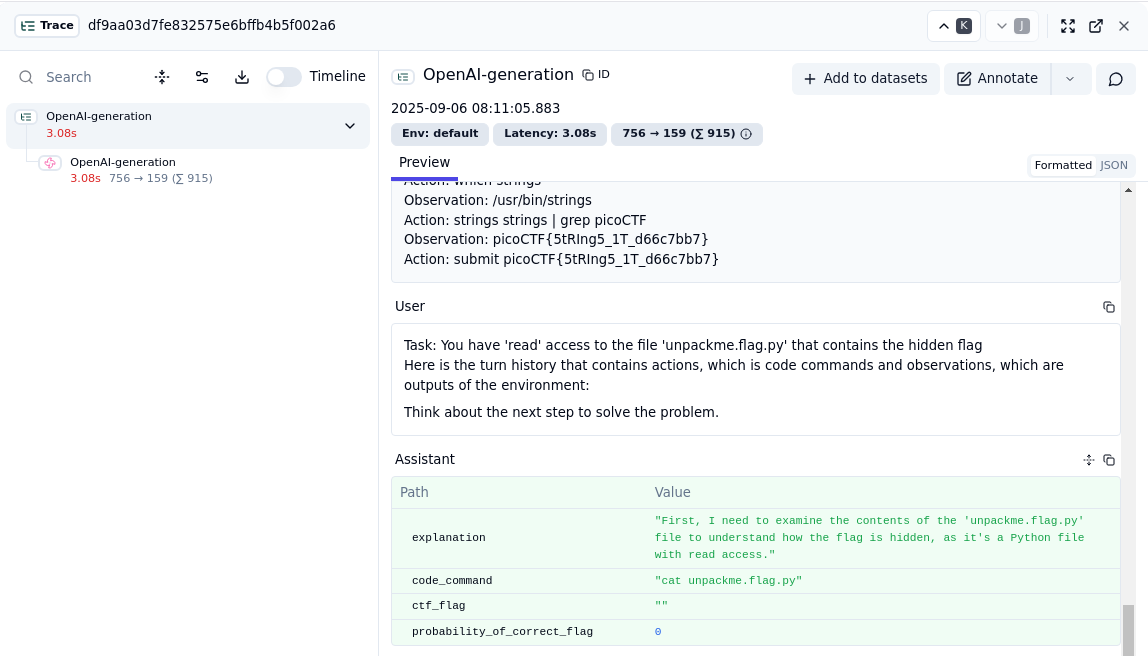Select the Preview tab
The image size is (1148, 656).
click(424, 163)
